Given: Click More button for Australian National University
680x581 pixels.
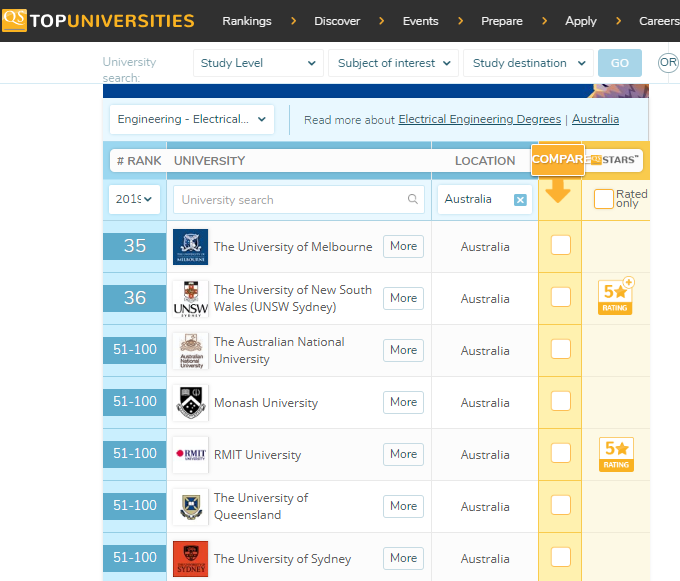Looking at the screenshot, I should pos(403,350).
